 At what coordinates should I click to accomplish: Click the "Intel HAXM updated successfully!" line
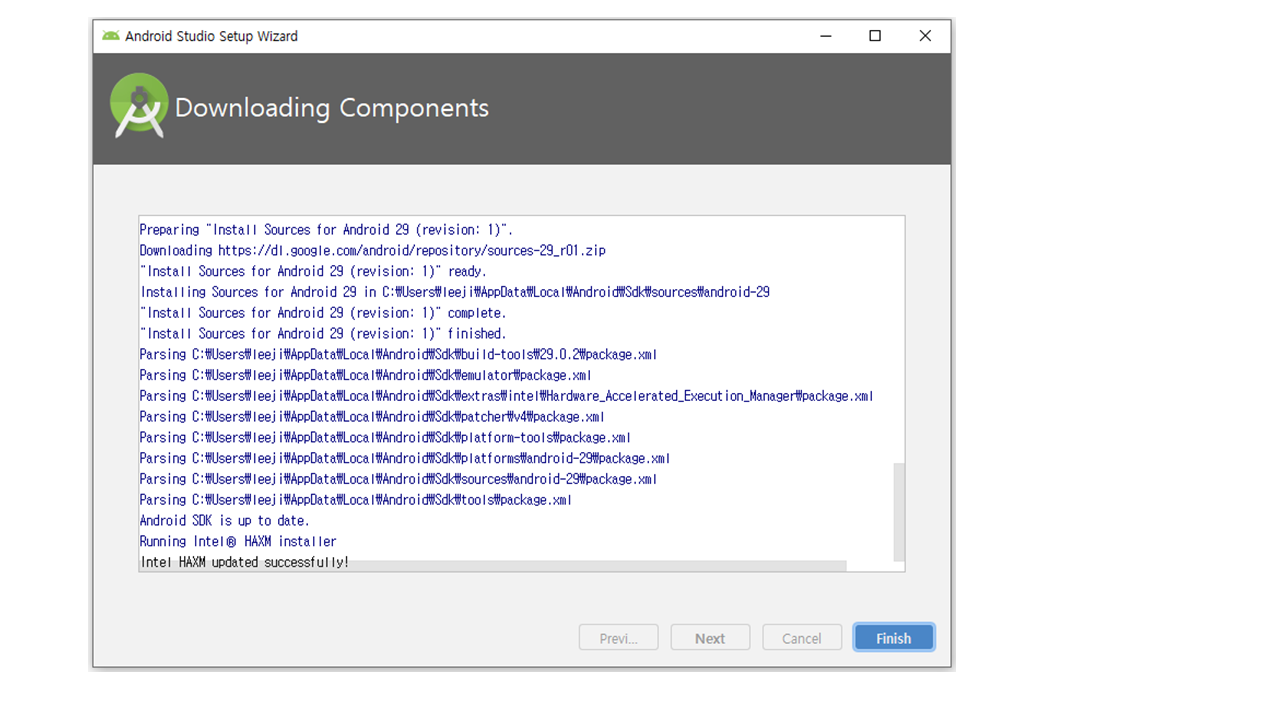[245, 561]
